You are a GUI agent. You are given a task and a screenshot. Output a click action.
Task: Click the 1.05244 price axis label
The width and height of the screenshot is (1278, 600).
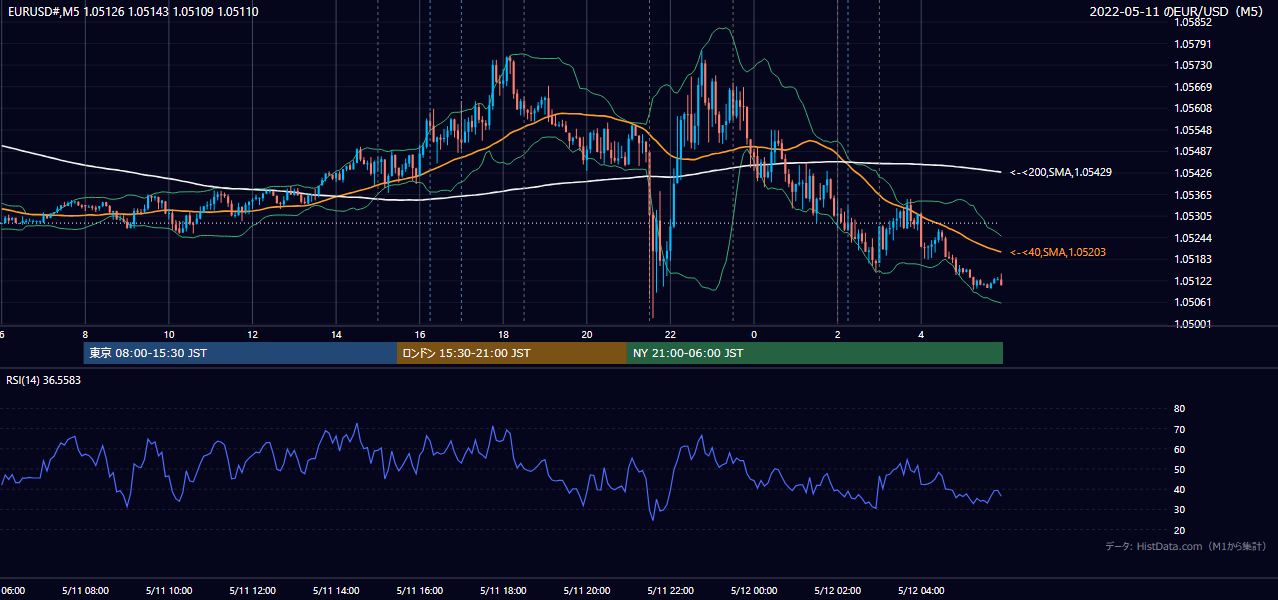click(1193, 238)
